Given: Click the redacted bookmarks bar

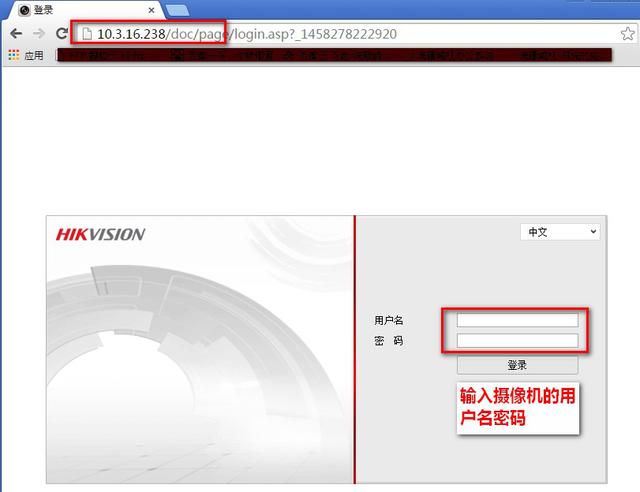Looking at the screenshot, I should [x=335, y=55].
